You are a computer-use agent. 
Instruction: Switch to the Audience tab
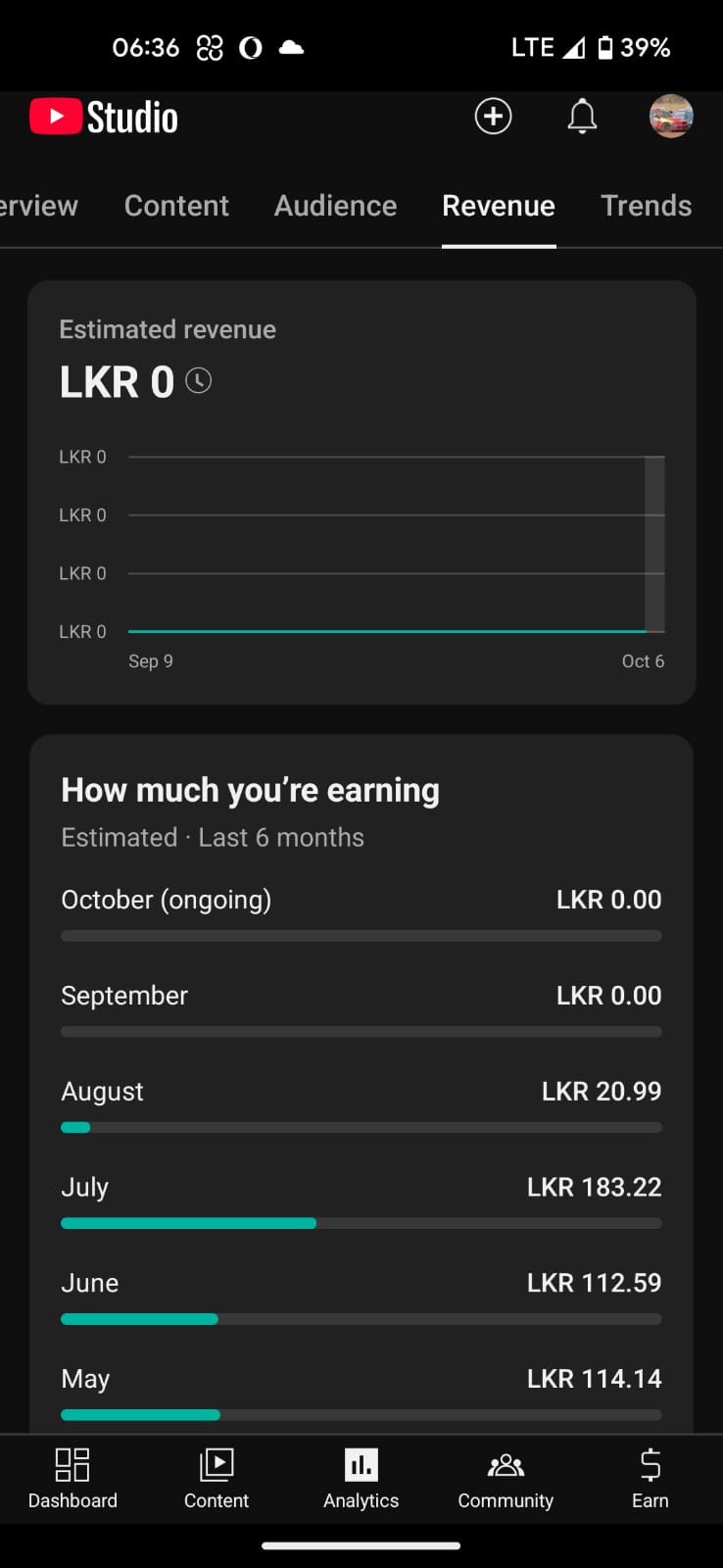(335, 206)
